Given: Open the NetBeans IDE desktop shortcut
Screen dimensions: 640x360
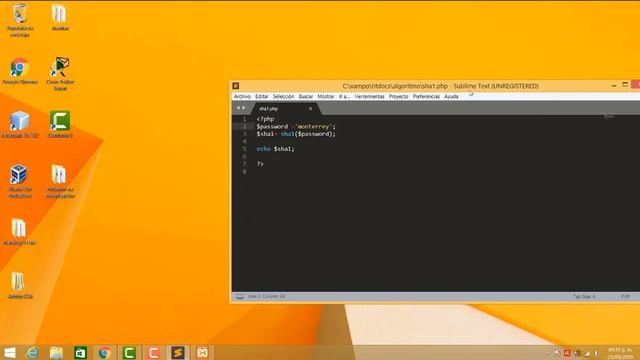Looking at the screenshot, I should (20, 124).
